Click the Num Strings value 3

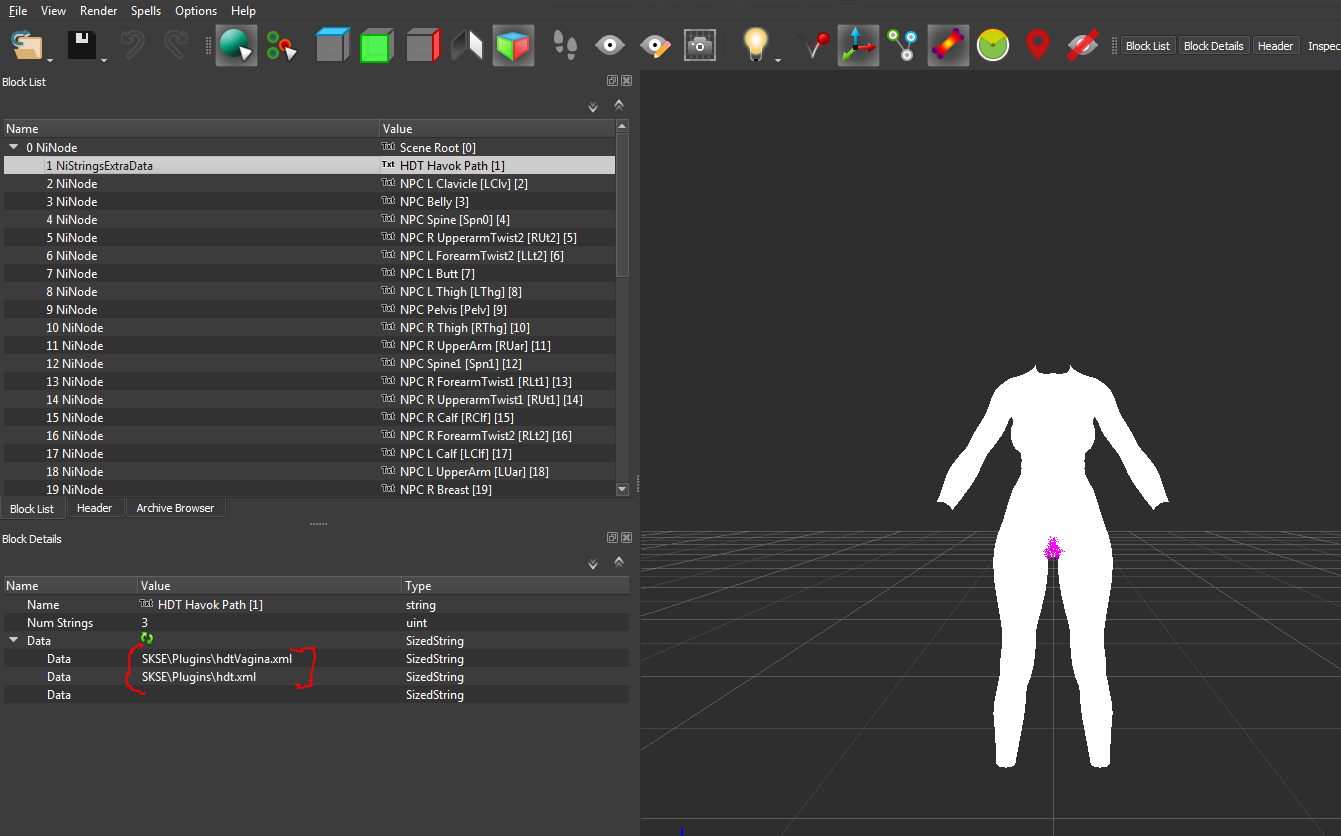click(x=145, y=622)
